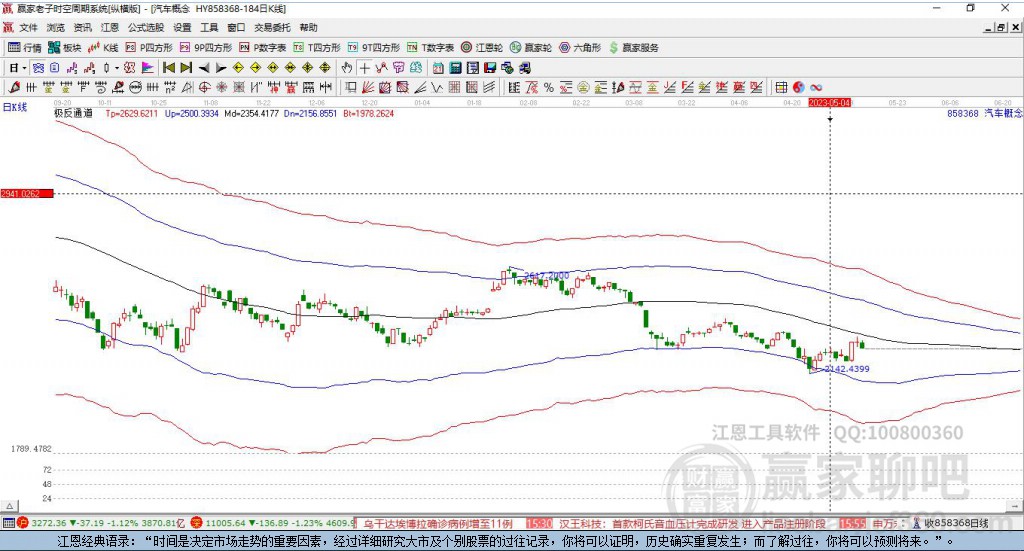Open the 资讯 menu
The width and height of the screenshot is (1024, 551).
coord(82,27)
